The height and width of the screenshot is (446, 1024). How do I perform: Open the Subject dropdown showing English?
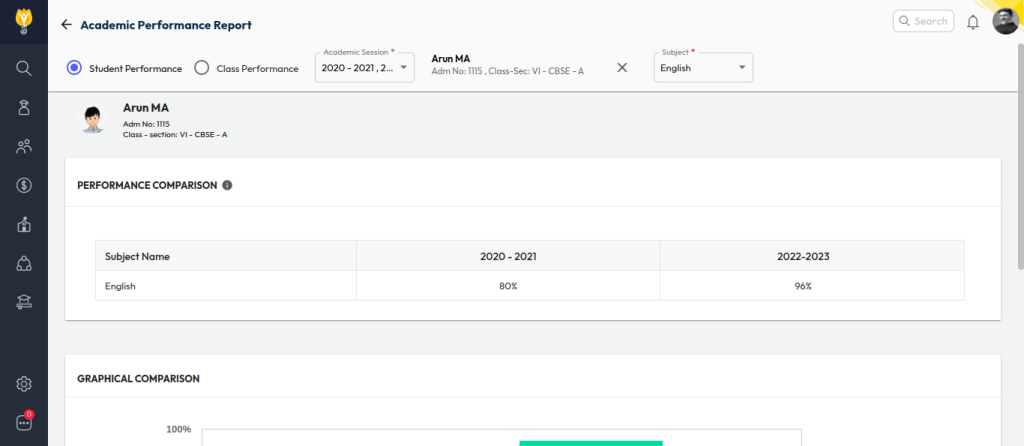click(x=703, y=68)
